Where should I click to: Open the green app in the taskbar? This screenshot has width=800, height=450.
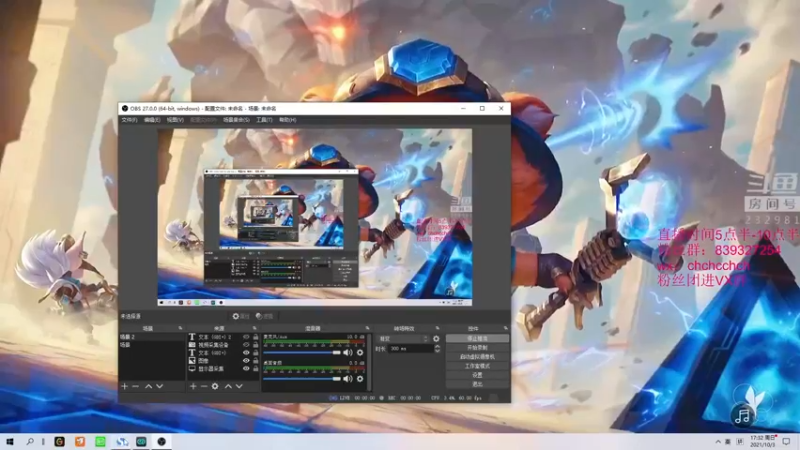point(101,441)
